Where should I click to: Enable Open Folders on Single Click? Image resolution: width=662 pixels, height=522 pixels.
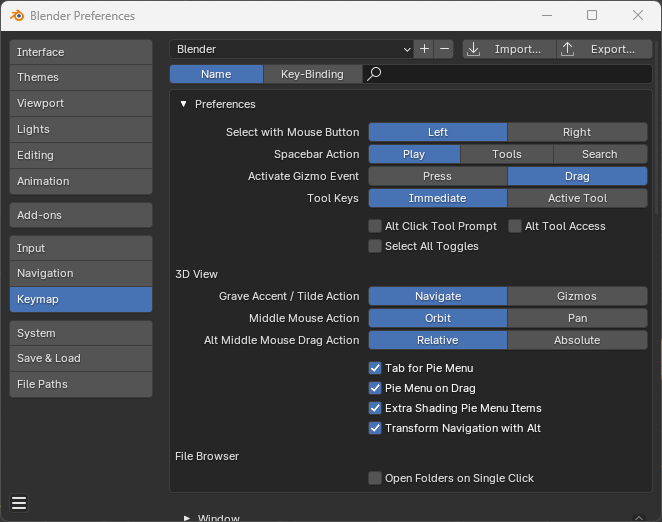pyautogui.click(x=375, y=478)
